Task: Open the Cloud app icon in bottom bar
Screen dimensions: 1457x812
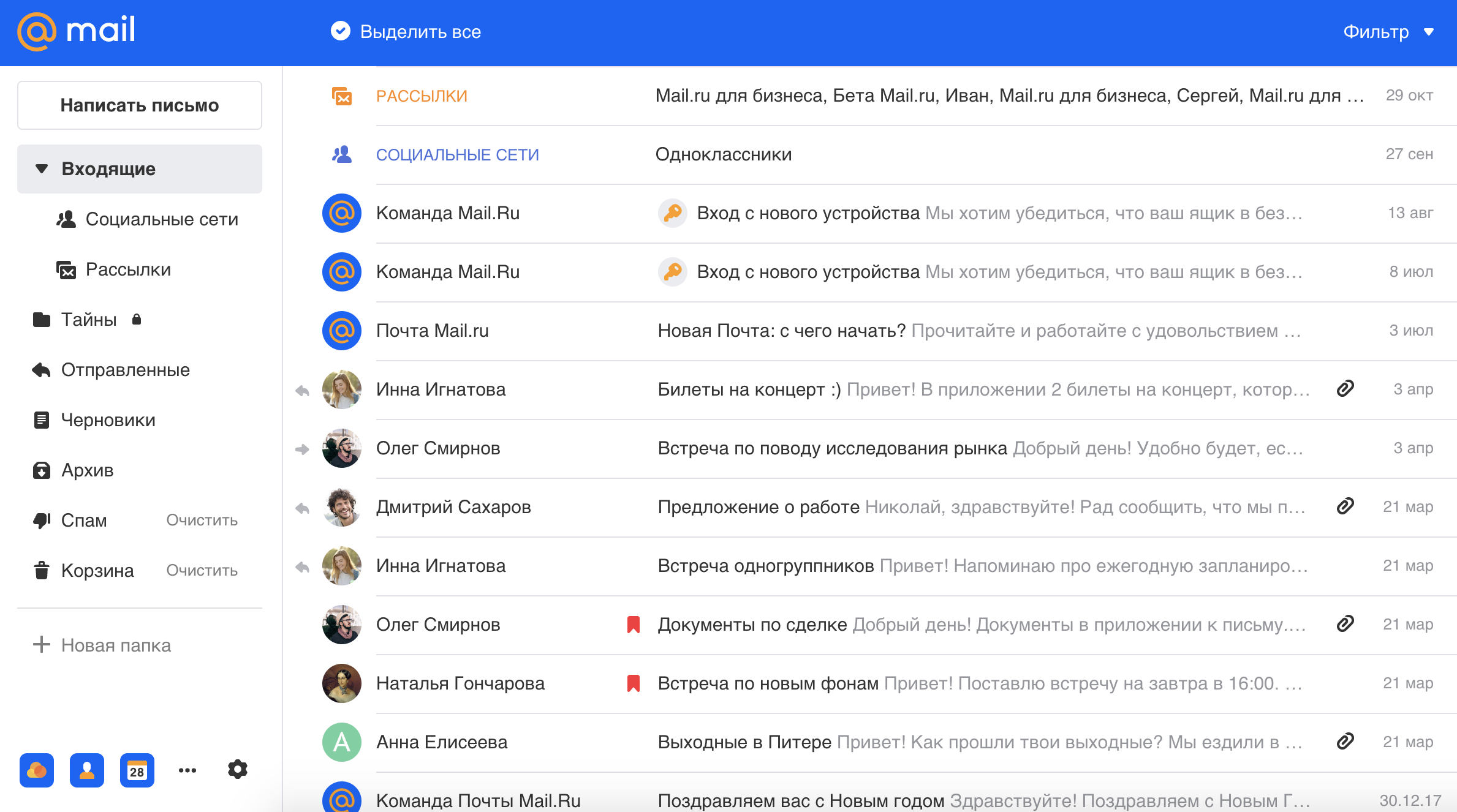Action: [x=37, y=770]
